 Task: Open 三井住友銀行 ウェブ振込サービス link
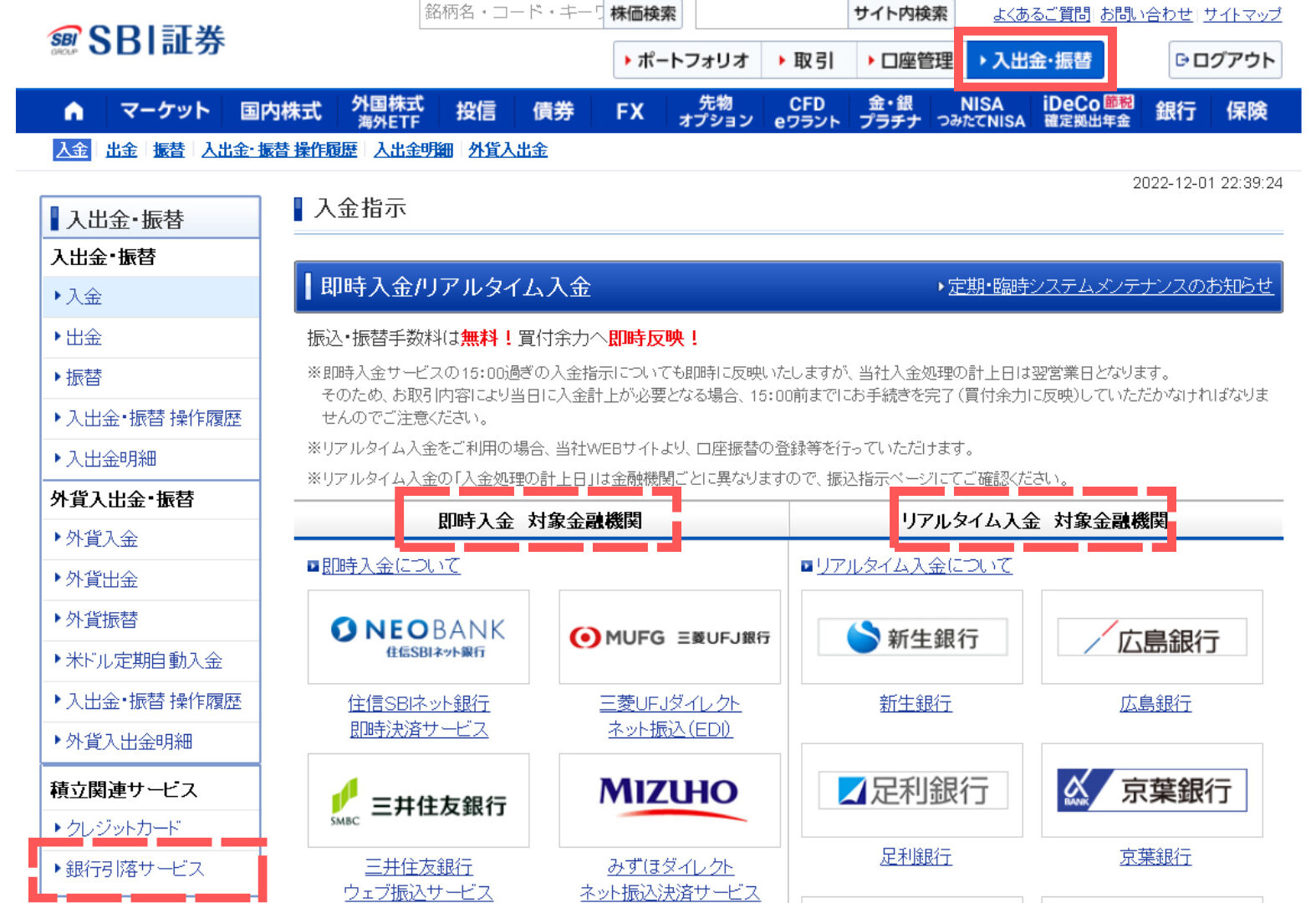point(419,880)
